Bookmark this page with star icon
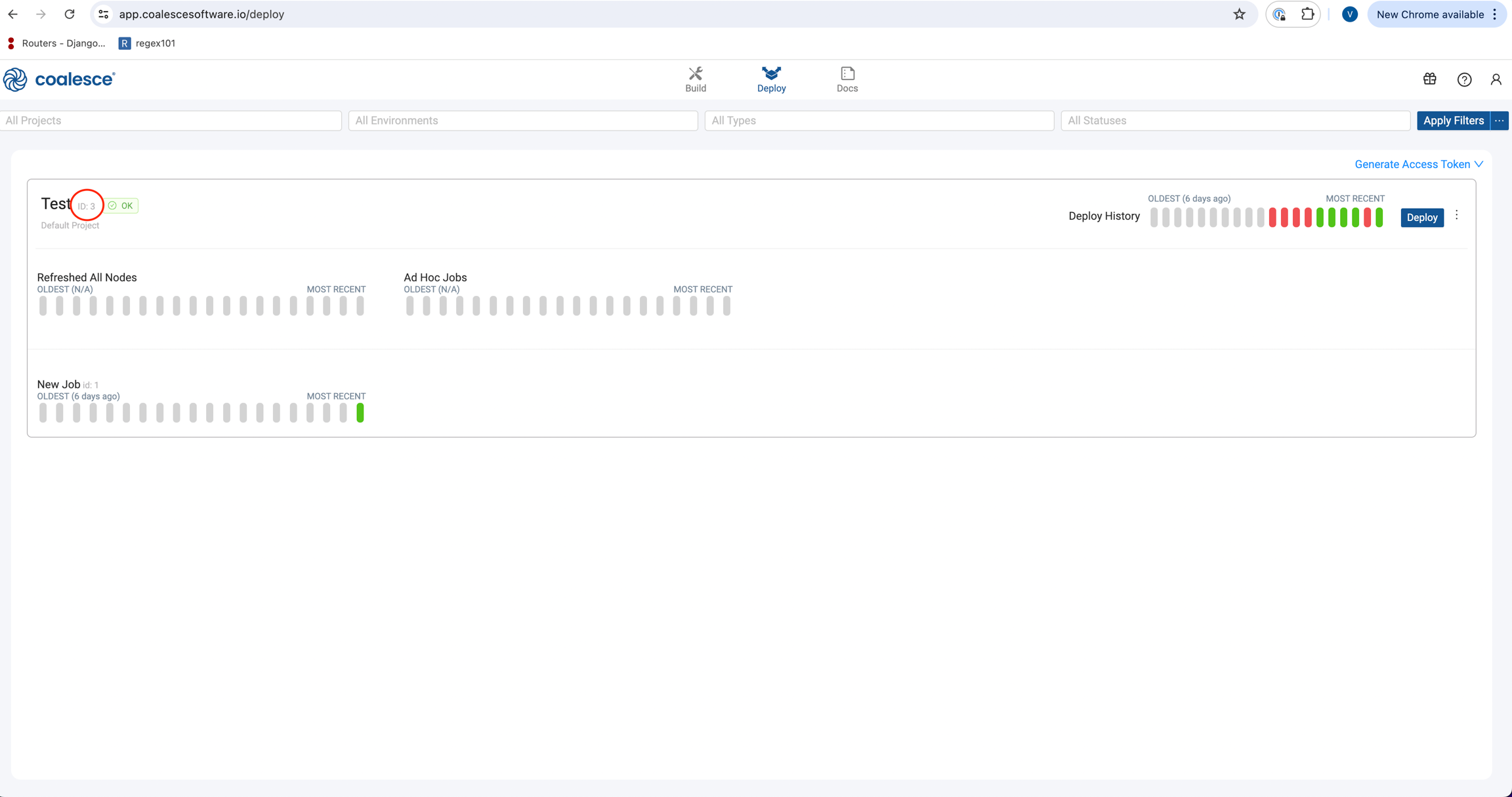The width and height of the screenshot is (1512, 797). click(1239, 14)
